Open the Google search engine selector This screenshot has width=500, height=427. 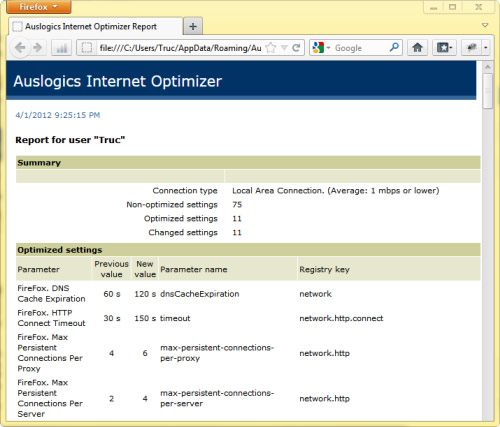(x=321, y=48)
